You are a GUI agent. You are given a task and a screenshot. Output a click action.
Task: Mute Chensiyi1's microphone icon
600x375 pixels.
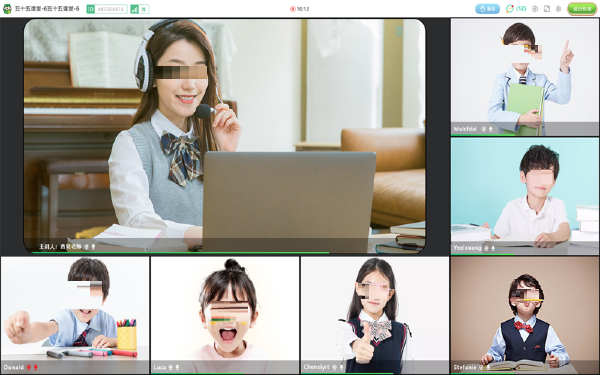click(x=341, y=367)
